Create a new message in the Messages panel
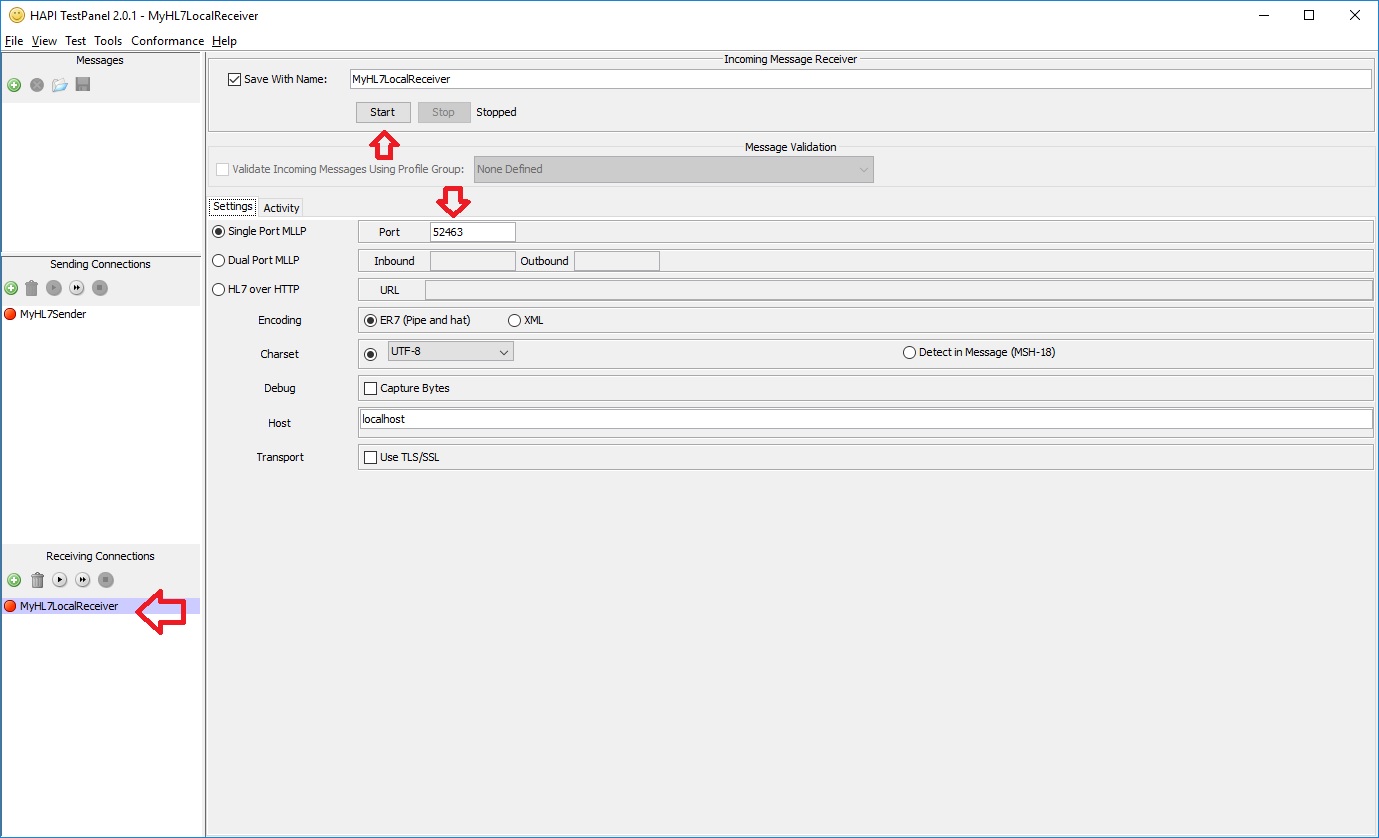Screen dimensions: 1379x838 coord(13,85)
